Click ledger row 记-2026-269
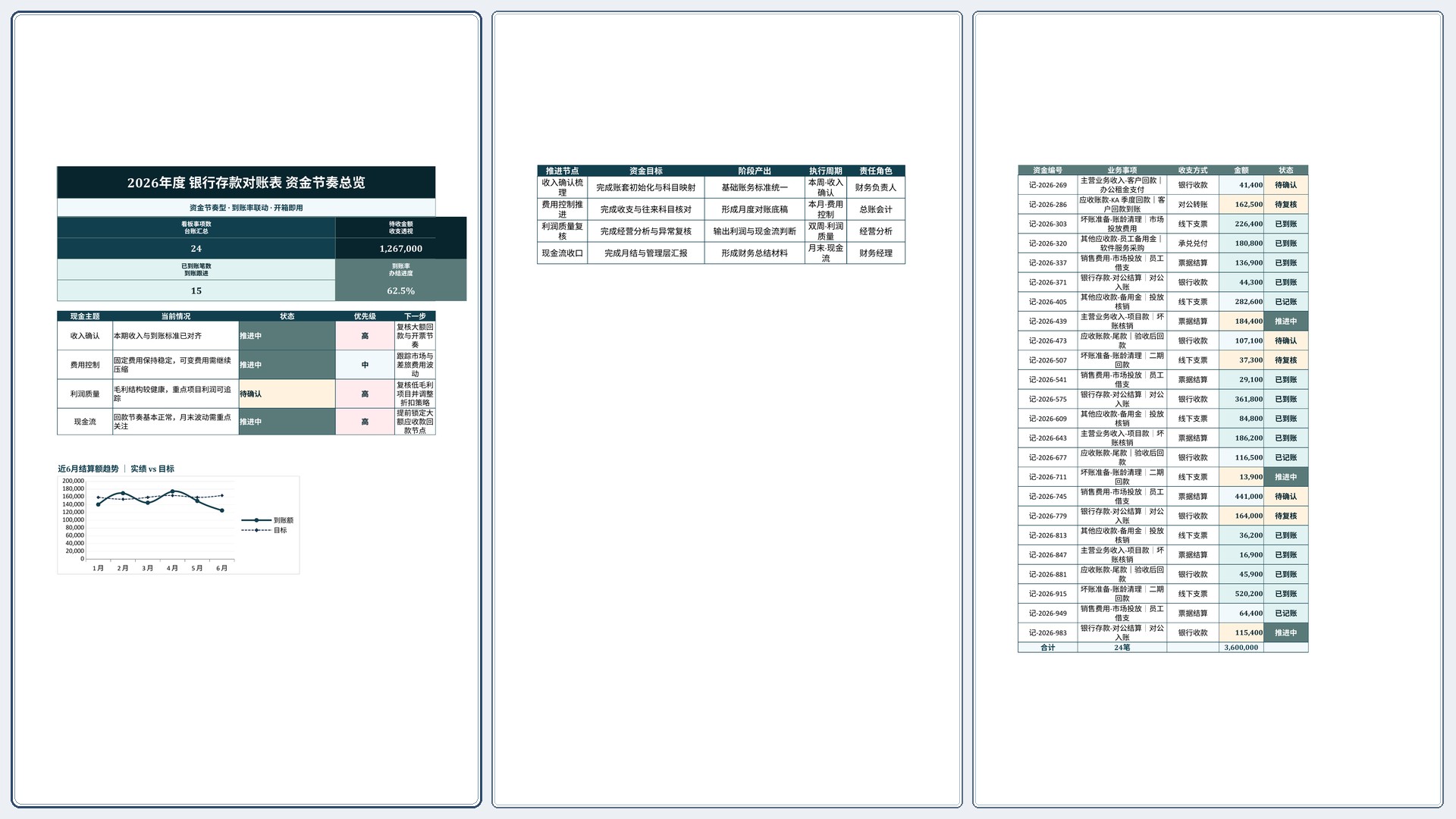Screen dimensions: 1456x819 click(x=1163, y=185)
